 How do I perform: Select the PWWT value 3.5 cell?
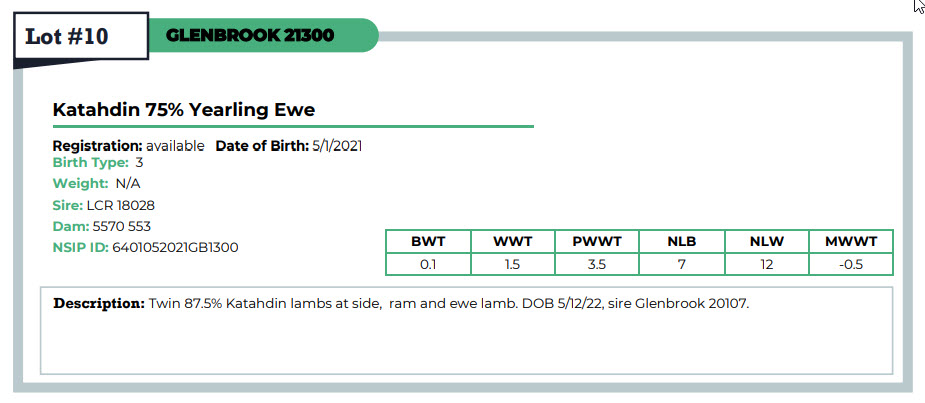(597, 264)
